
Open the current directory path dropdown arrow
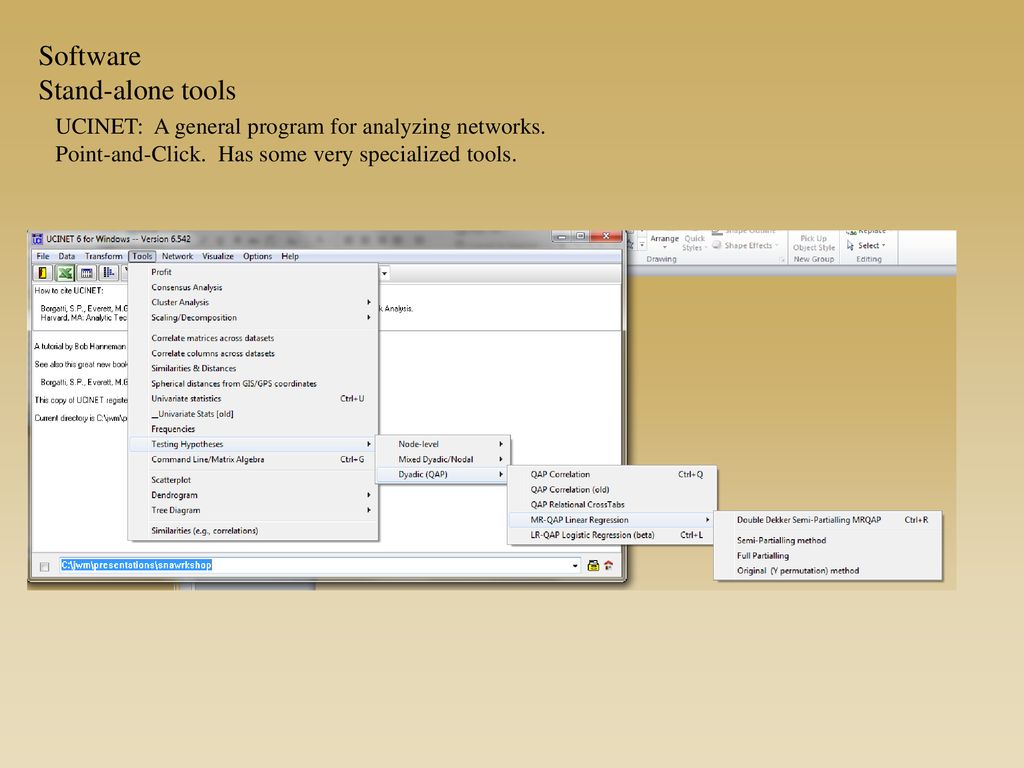[x=575, y=566]
